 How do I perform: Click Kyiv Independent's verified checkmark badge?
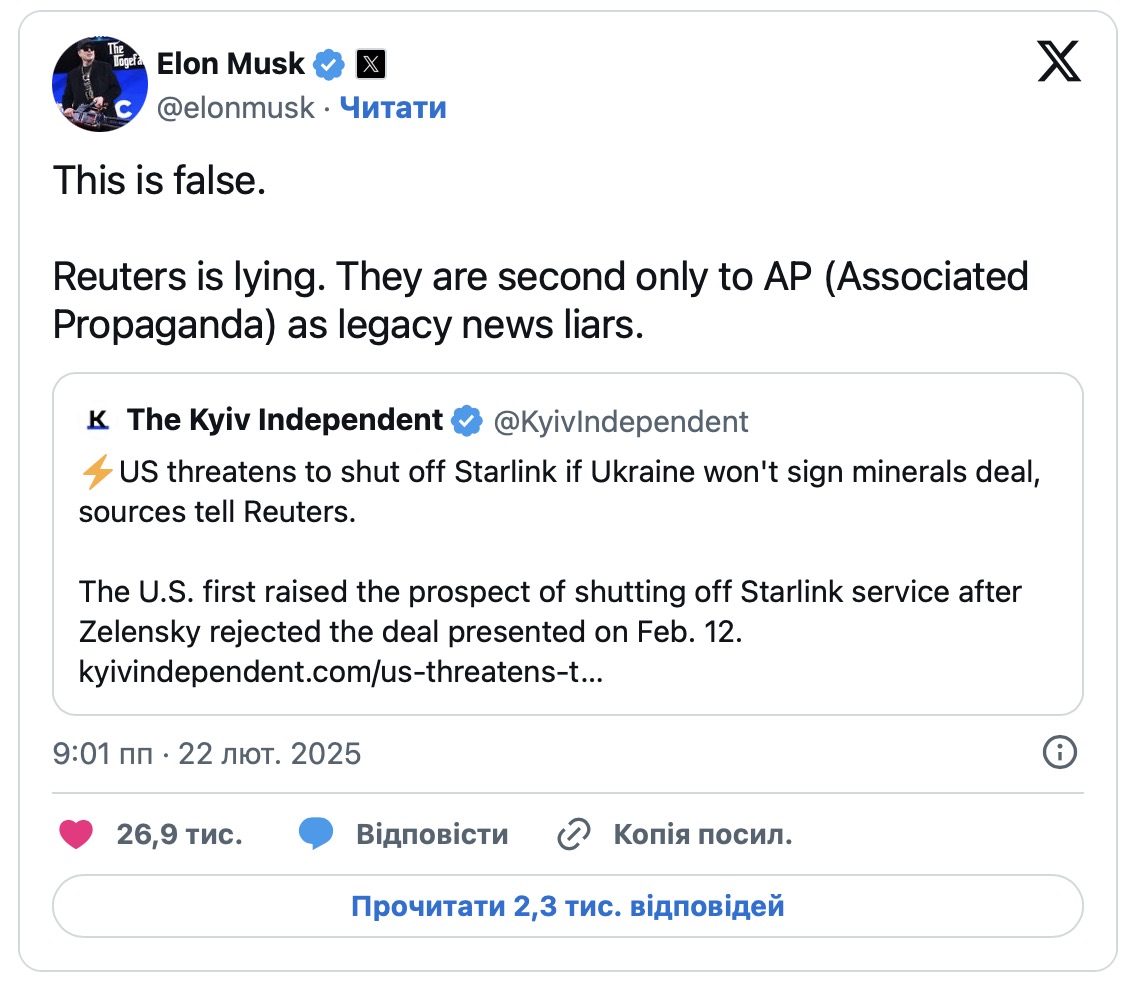coord(466,420)
